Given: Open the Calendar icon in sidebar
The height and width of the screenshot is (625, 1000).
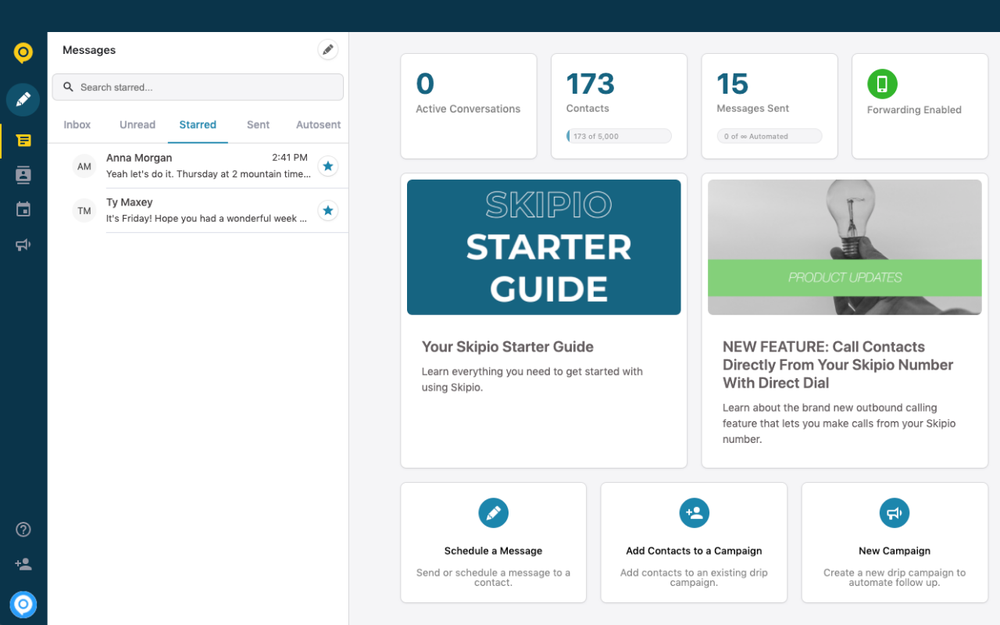Looking at the screenshot, I should [24, 209].
